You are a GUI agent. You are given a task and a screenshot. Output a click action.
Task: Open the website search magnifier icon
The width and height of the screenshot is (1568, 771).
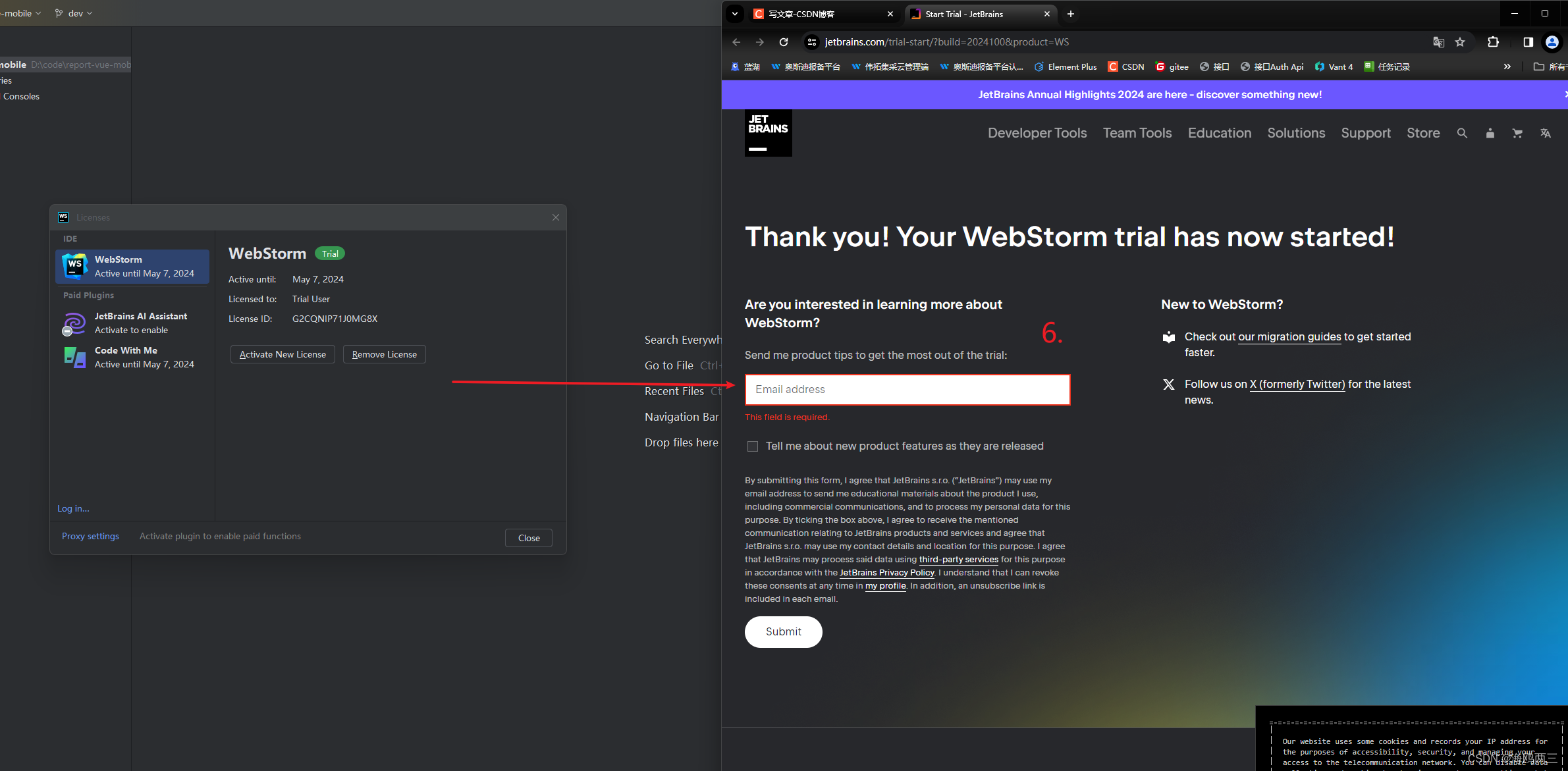(x=1462, y=133)
